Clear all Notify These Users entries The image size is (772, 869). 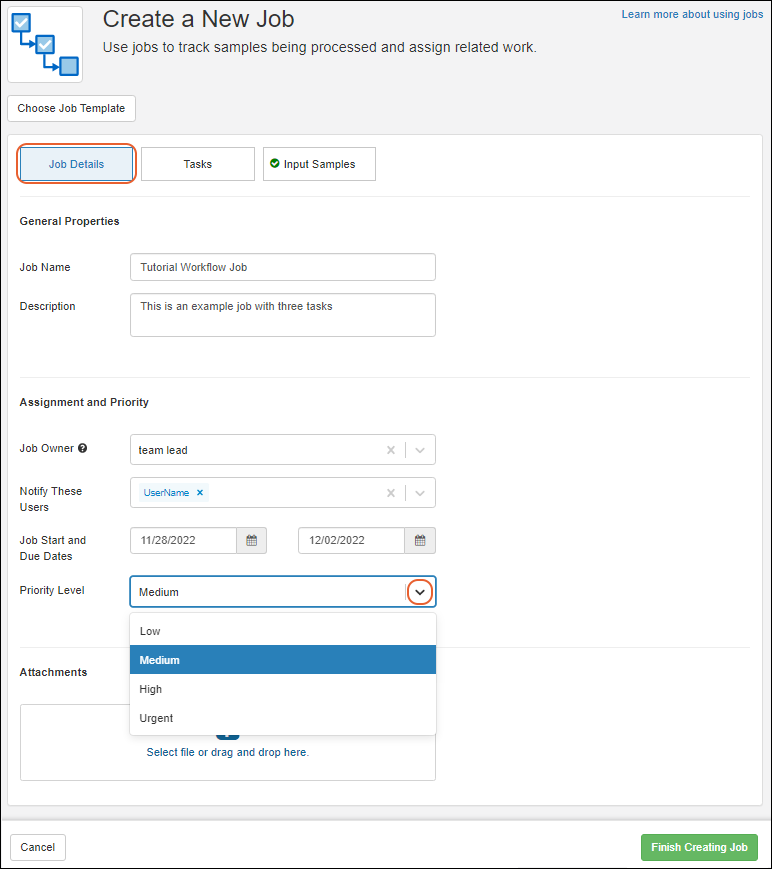point(391,493)
